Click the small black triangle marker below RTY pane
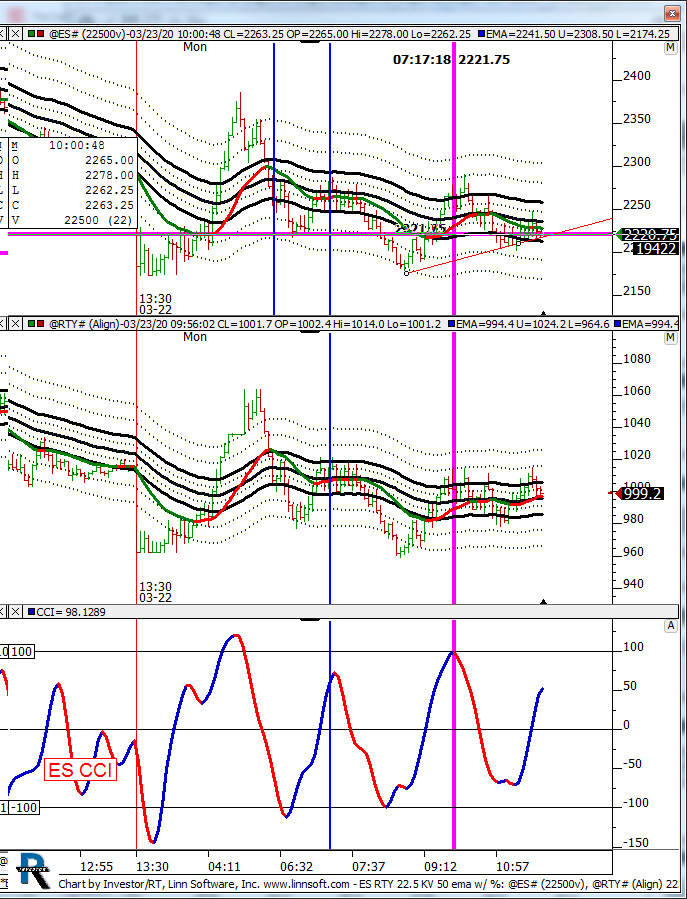This screenshot has width=687, height=899. (x=543, y=602)
